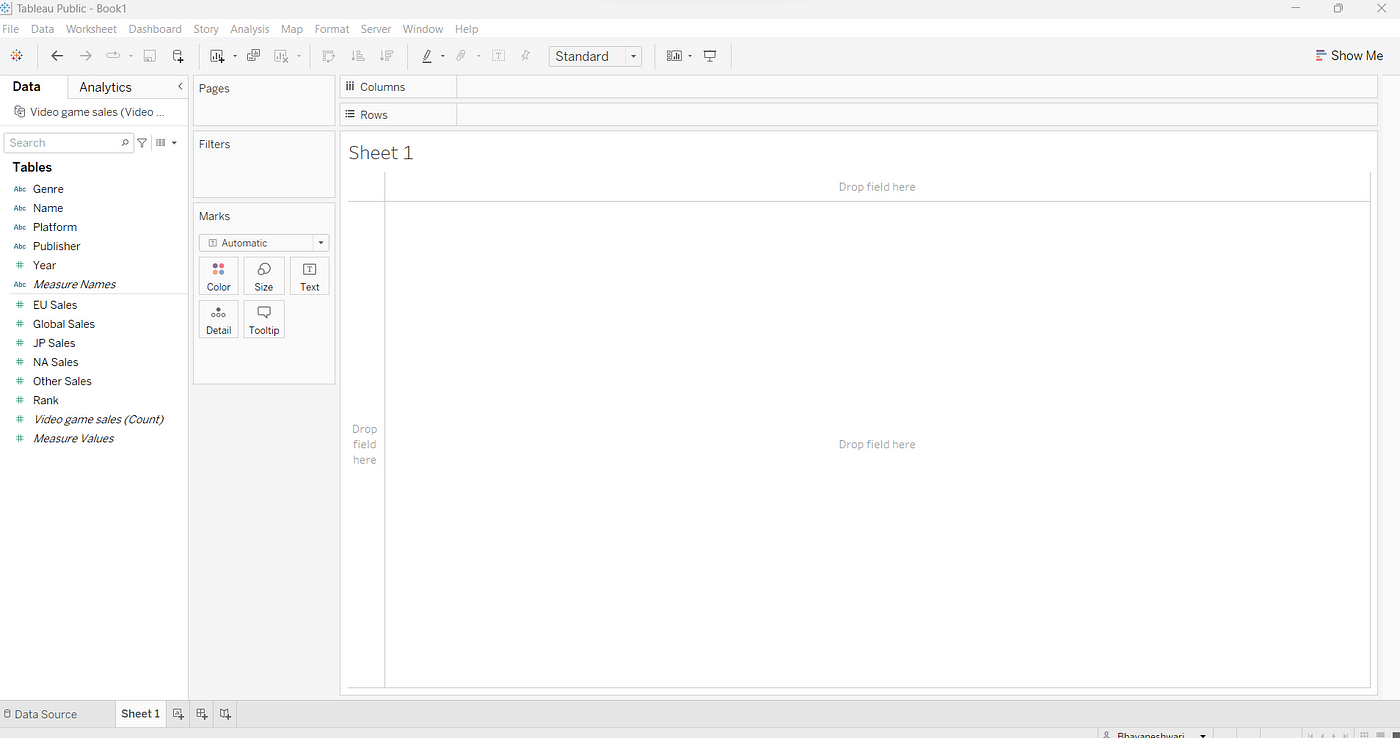This screenshot has width=1400, height=738.
Task: Click the Sort Ascending icon
Action: pyautogui.click(x=358, y=56)
